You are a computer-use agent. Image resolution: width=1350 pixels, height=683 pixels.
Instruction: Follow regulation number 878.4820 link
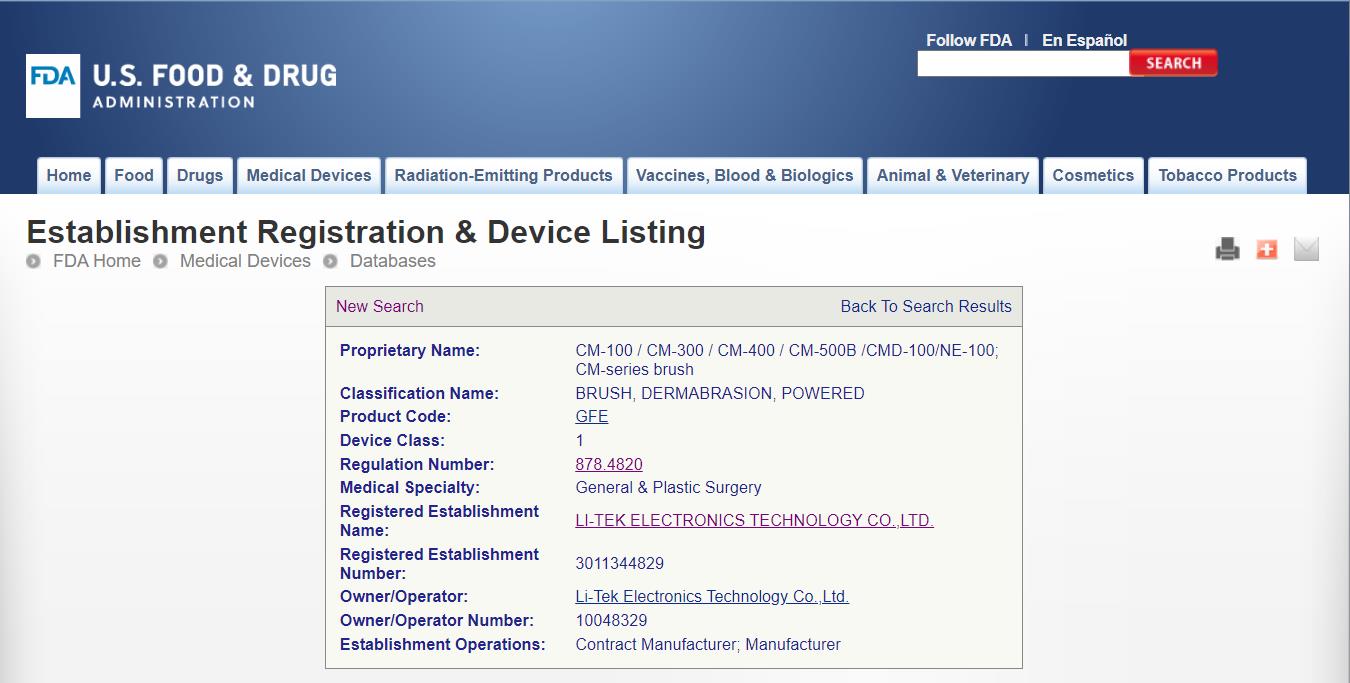pos(609,464)
